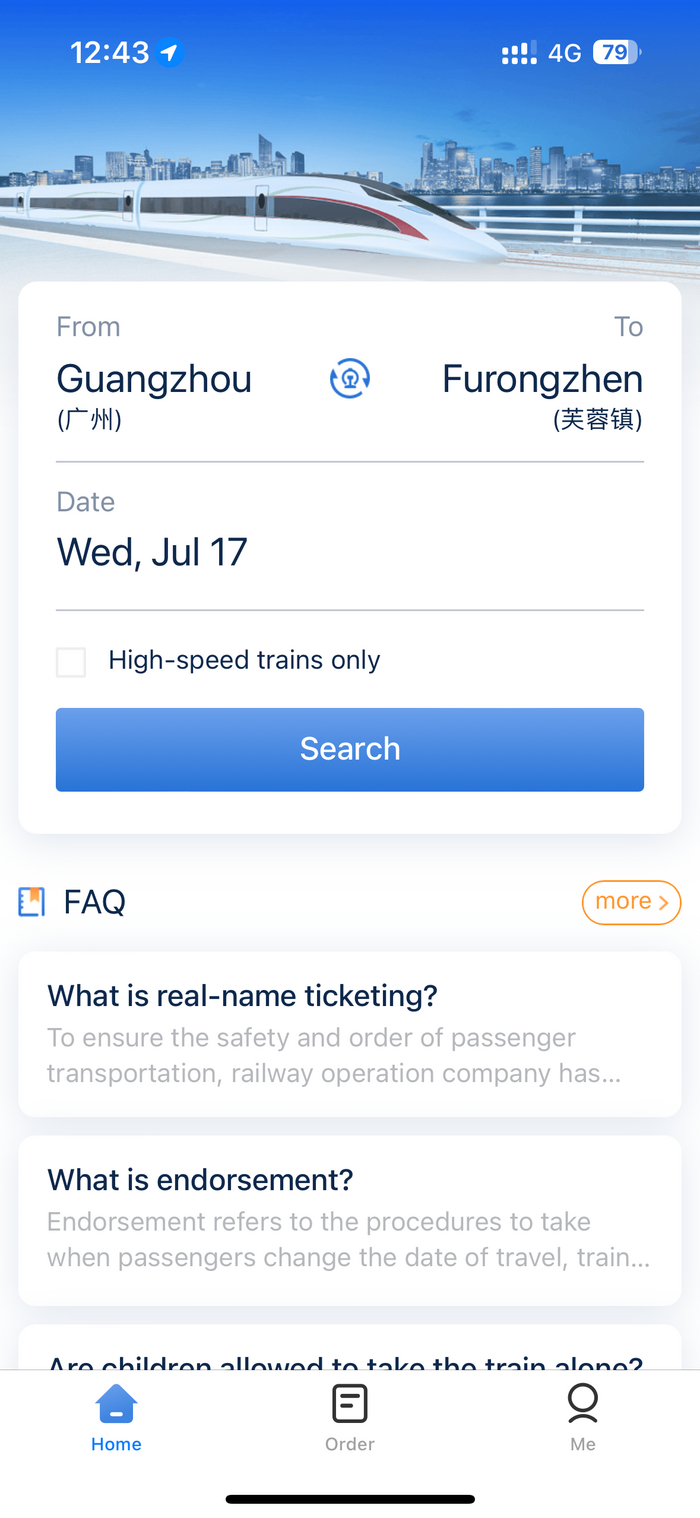Select the Furongzhen destination station field
The image size is (700, 1518).
[x=542, y=394]
